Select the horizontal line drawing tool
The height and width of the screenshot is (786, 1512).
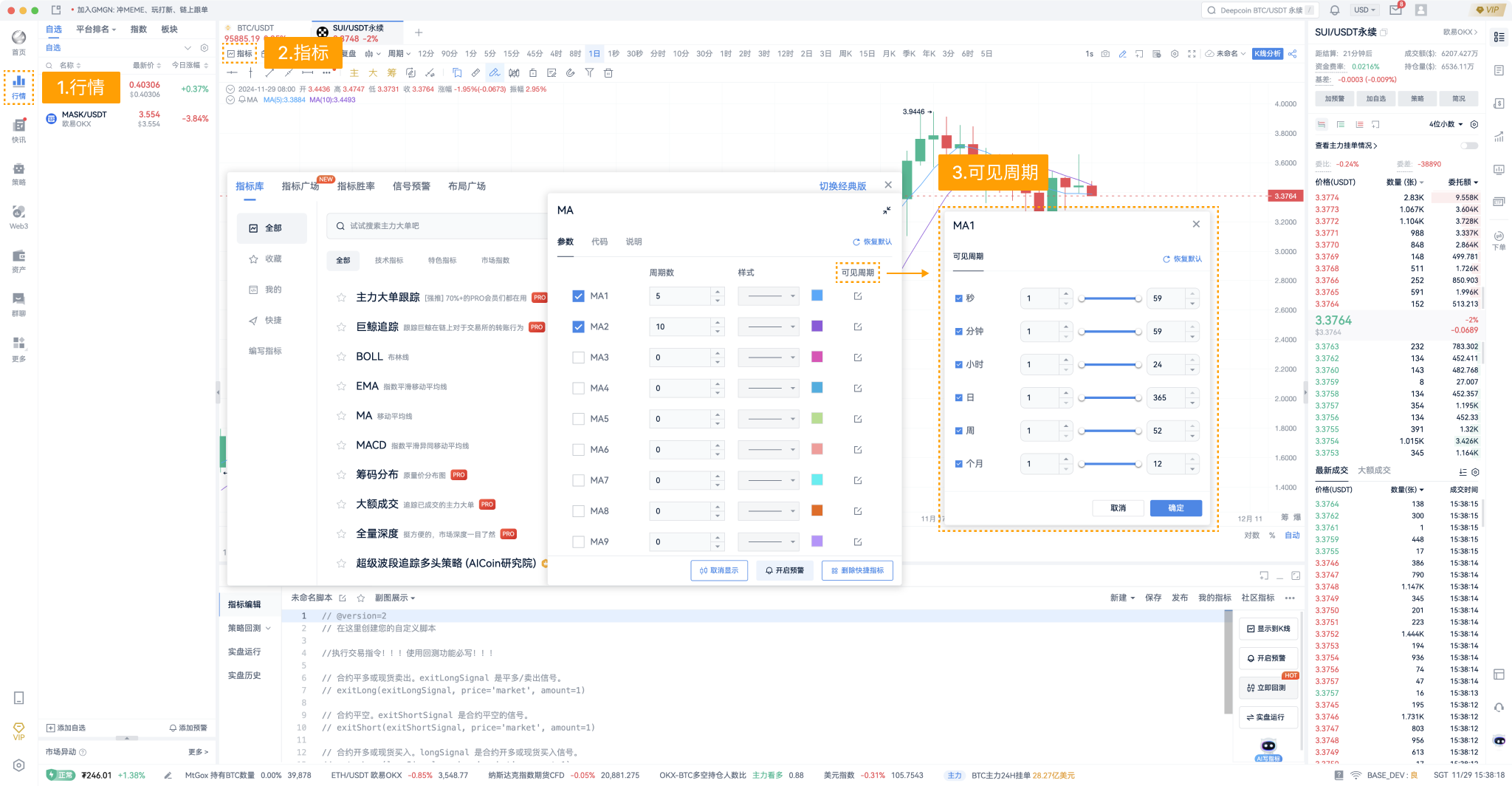click(x=232, y=73)
